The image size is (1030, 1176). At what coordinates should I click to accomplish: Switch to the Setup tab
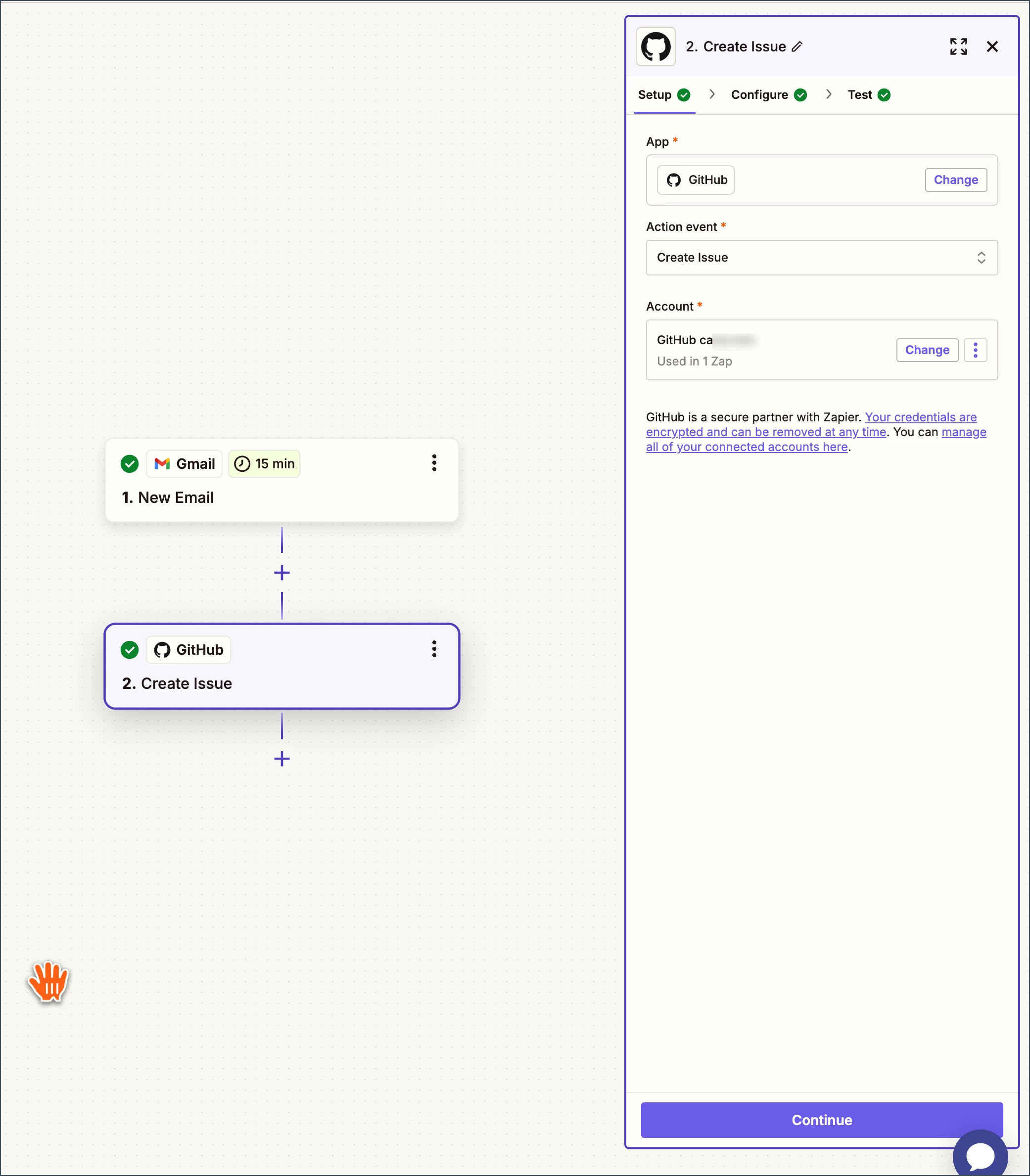coord(664,95)
